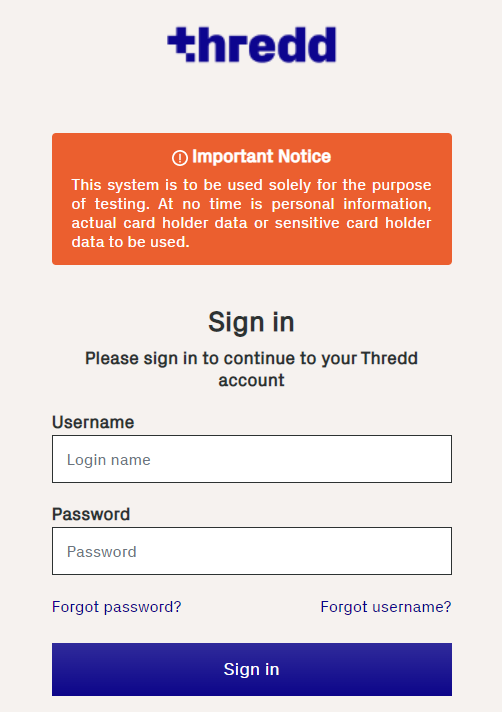Click the notice line mentioning 'personal information'
The width and height of the screenshot is (502, 712).
tap(251, 204)
